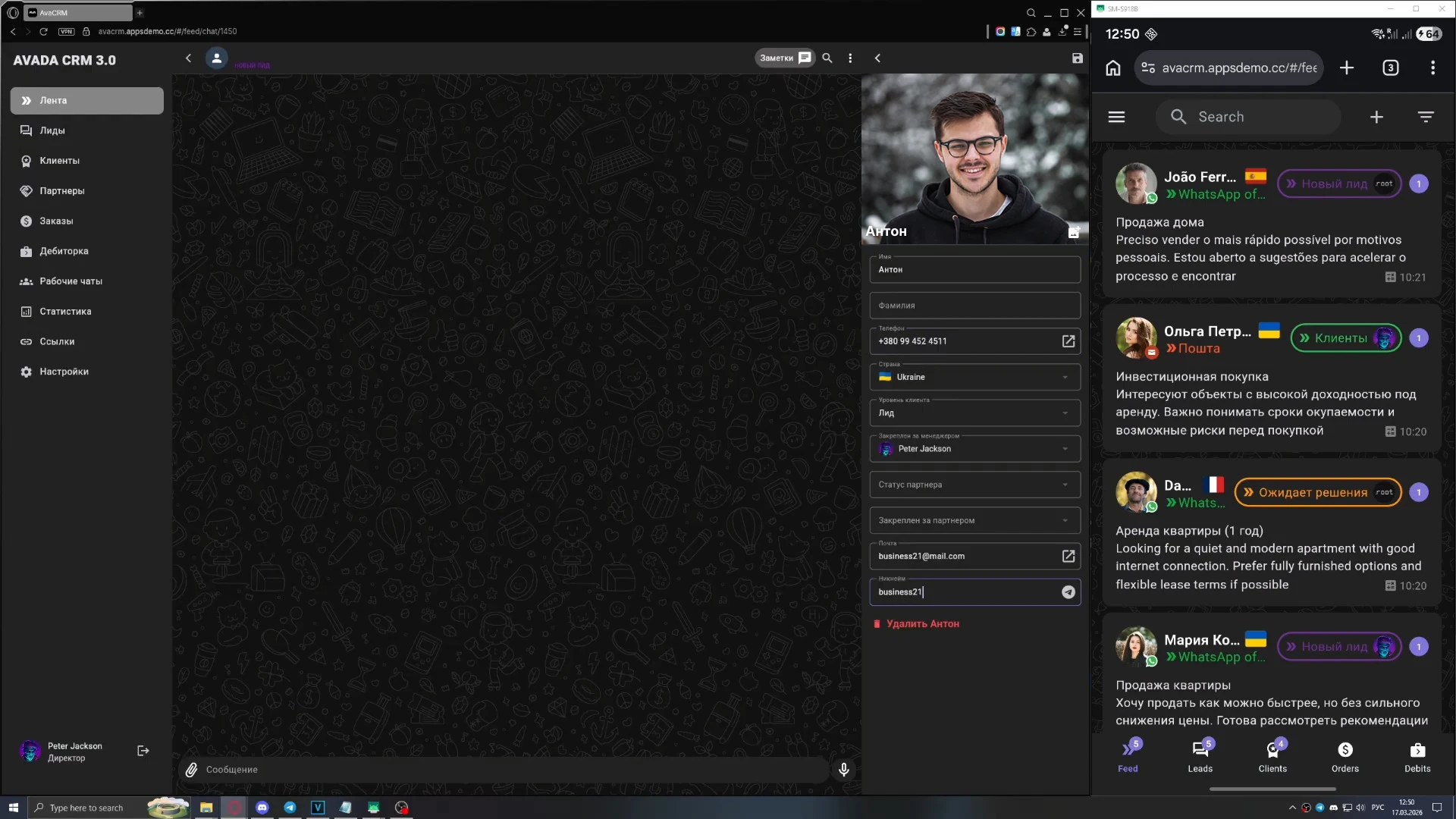1456x819 pixels.
Task: Click the save icon above contact panel
Action: click(1077, 58)
